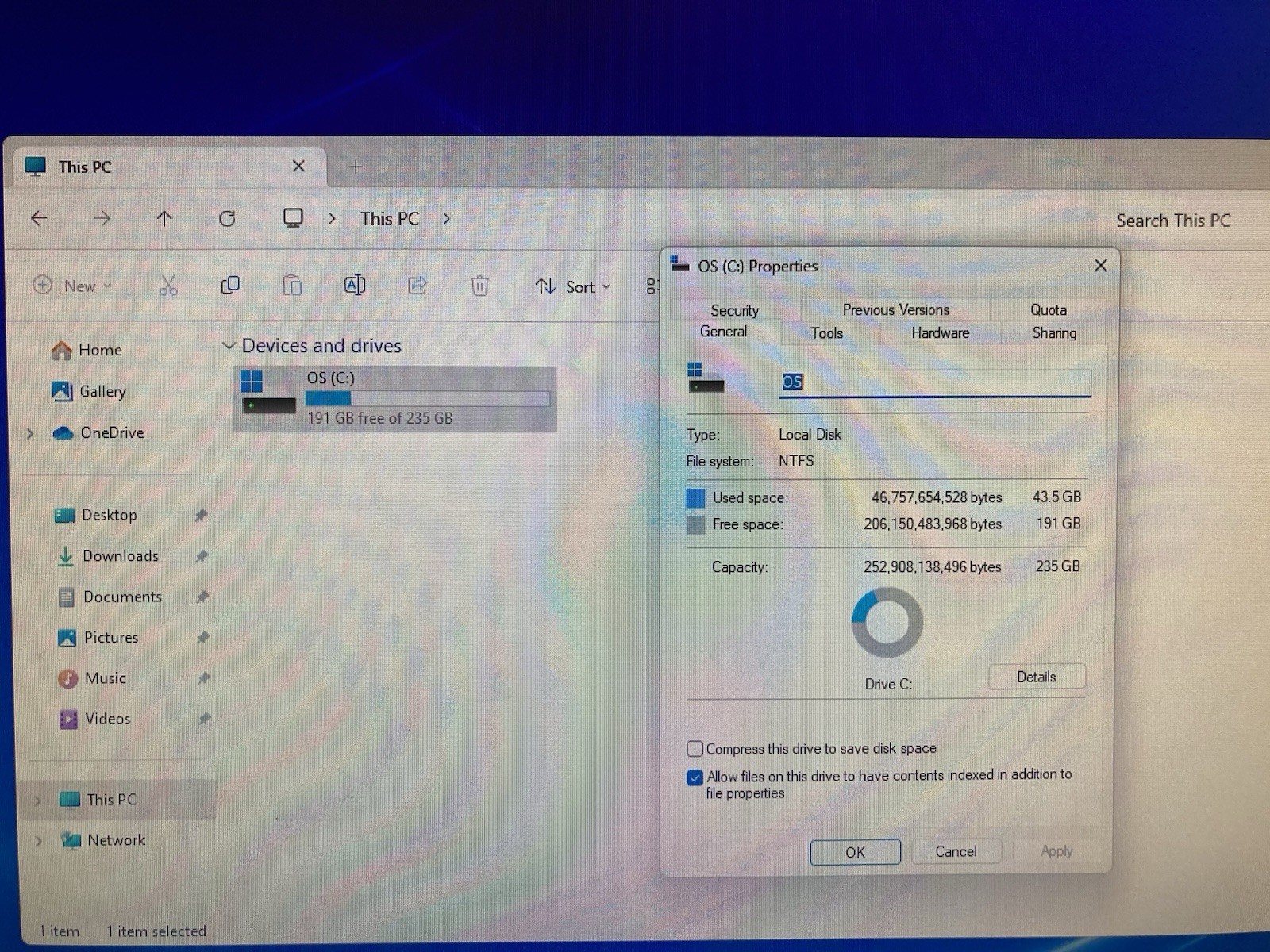Click chevron before This PC in address bar
Screen dimensions: 1270x952
[332, 219]
